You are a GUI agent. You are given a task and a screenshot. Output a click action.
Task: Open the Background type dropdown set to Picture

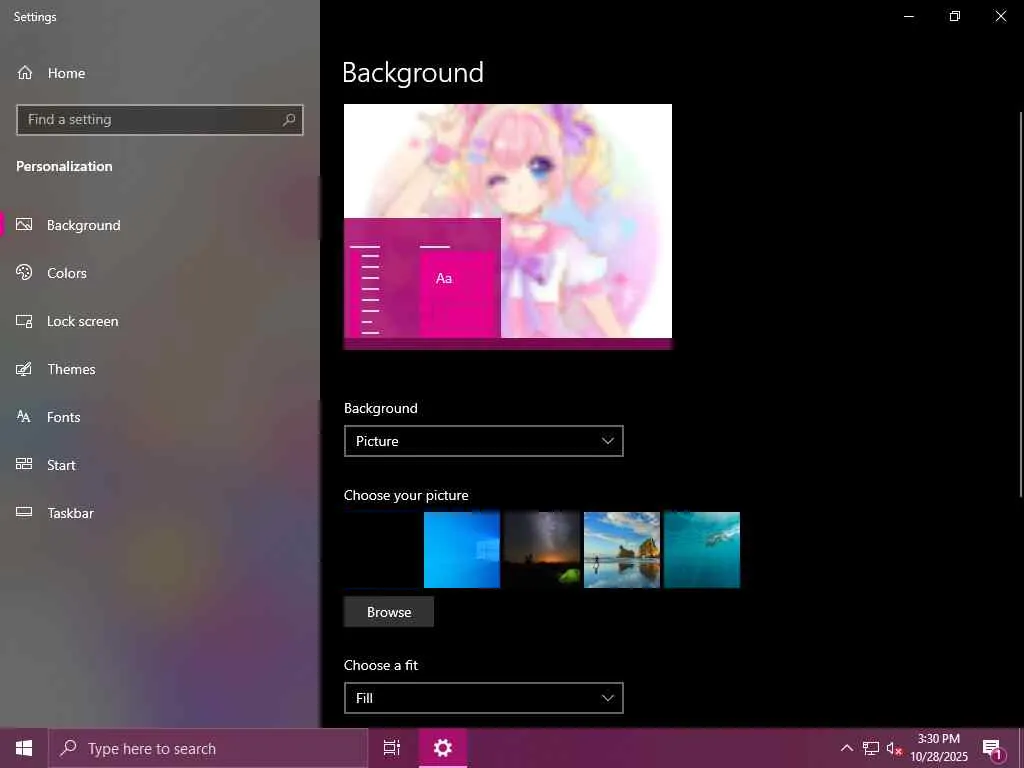(484, 441)
